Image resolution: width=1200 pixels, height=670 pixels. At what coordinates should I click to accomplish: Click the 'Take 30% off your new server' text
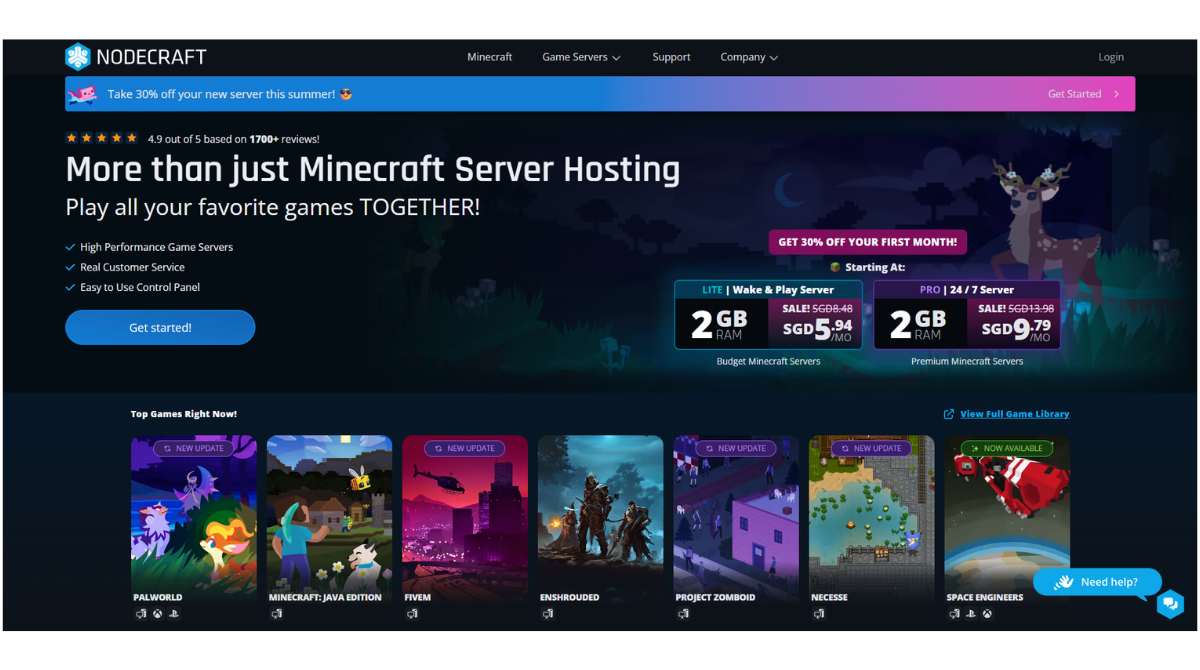(x=222, y=94)
